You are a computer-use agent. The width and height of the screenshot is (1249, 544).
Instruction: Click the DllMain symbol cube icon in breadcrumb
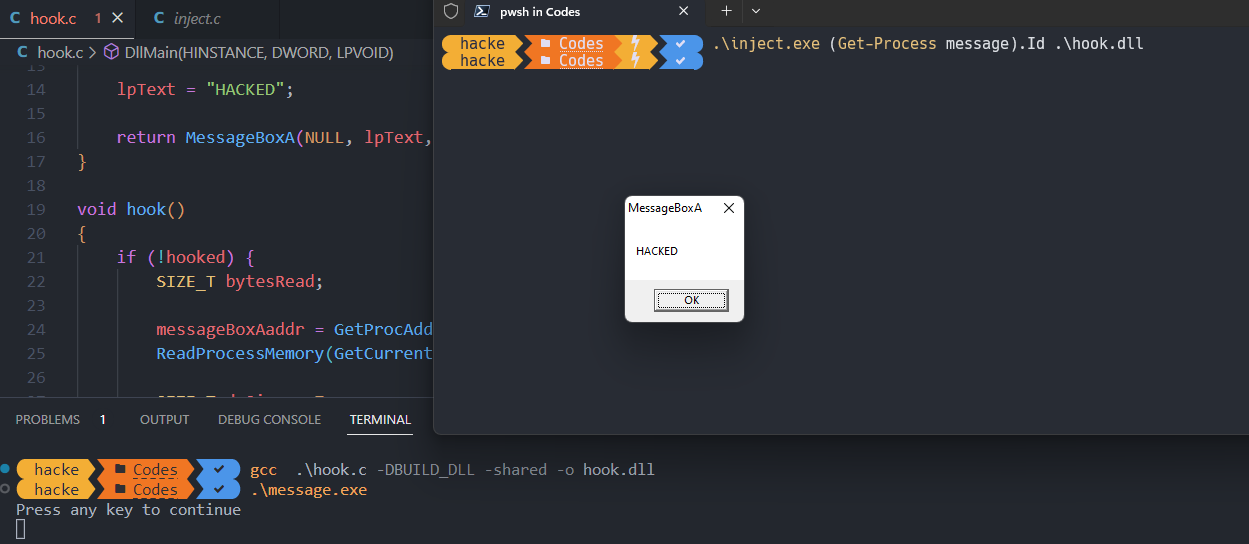pos(112,52)
